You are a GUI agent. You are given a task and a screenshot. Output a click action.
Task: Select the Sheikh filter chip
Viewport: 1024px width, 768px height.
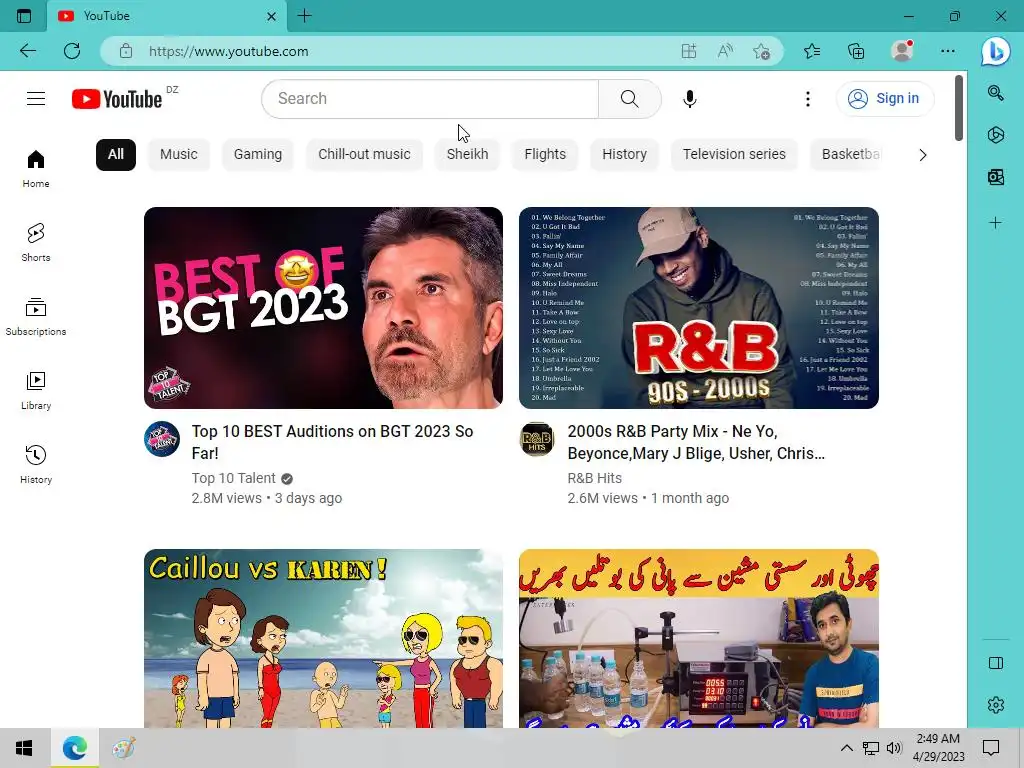click(x=468, y=155)
